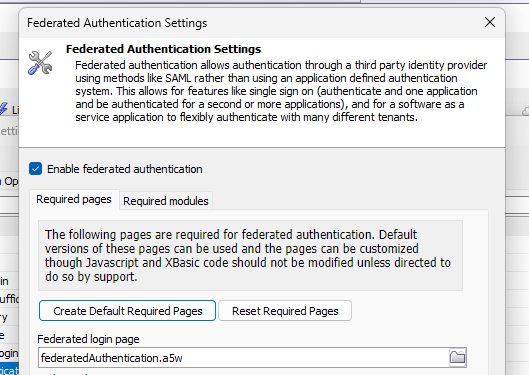Select the Required pages tab
This screenshot has height=375, width=529.
[x=74, y=199]
